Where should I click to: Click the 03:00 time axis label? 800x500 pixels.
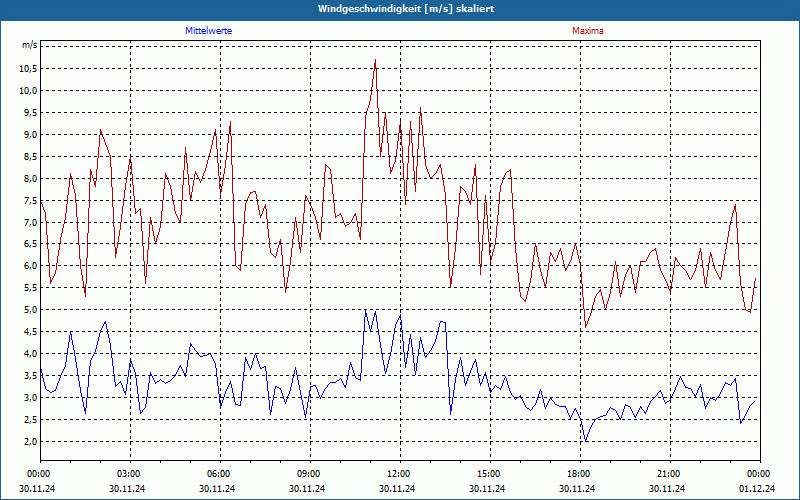pos(130,474)
